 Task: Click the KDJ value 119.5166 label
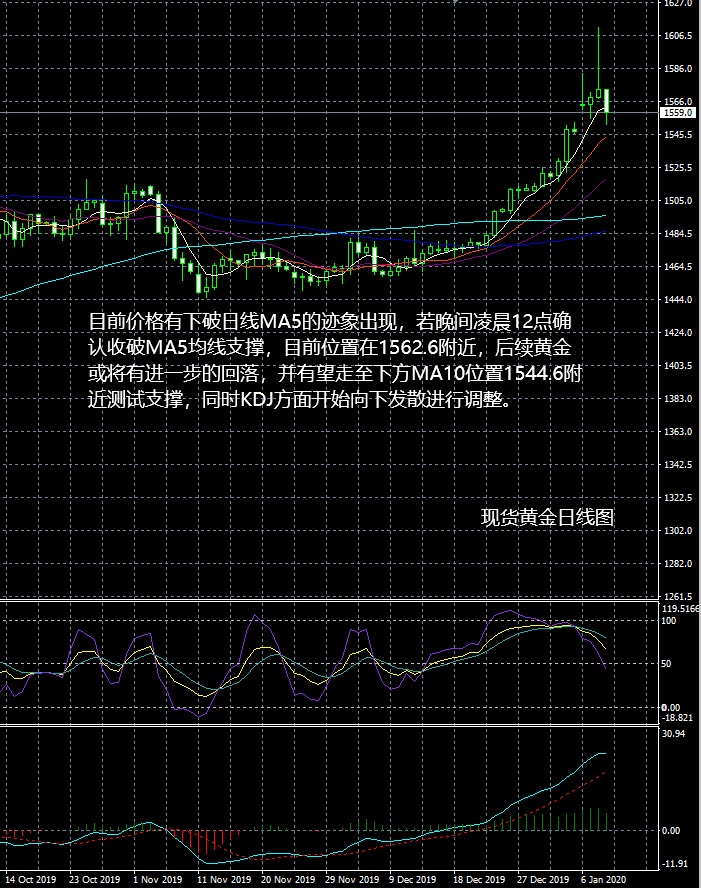coord(680,608)
